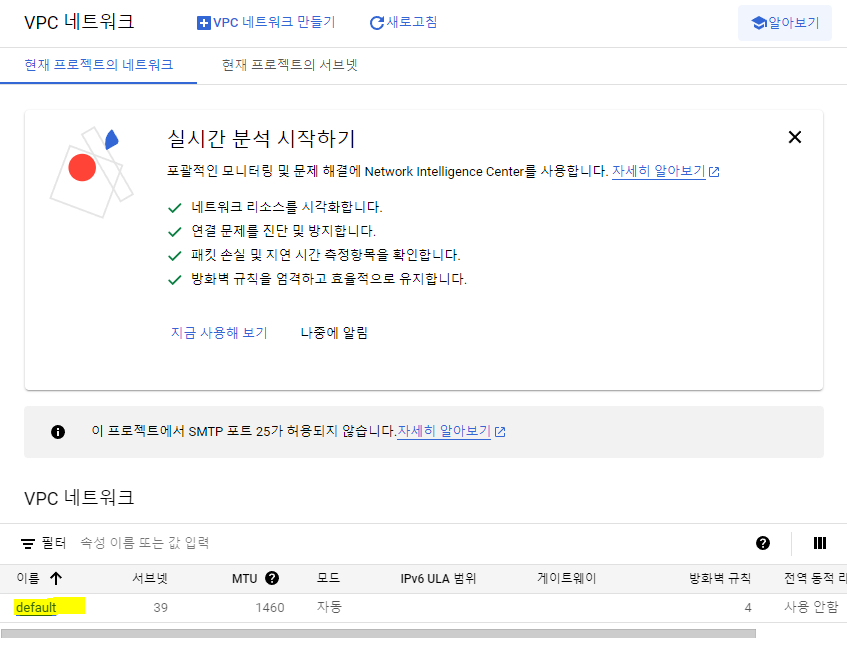Click the table help question icon
Image resolution: width=847 pixels, height=651 pixels.
(x=763, y=543)
